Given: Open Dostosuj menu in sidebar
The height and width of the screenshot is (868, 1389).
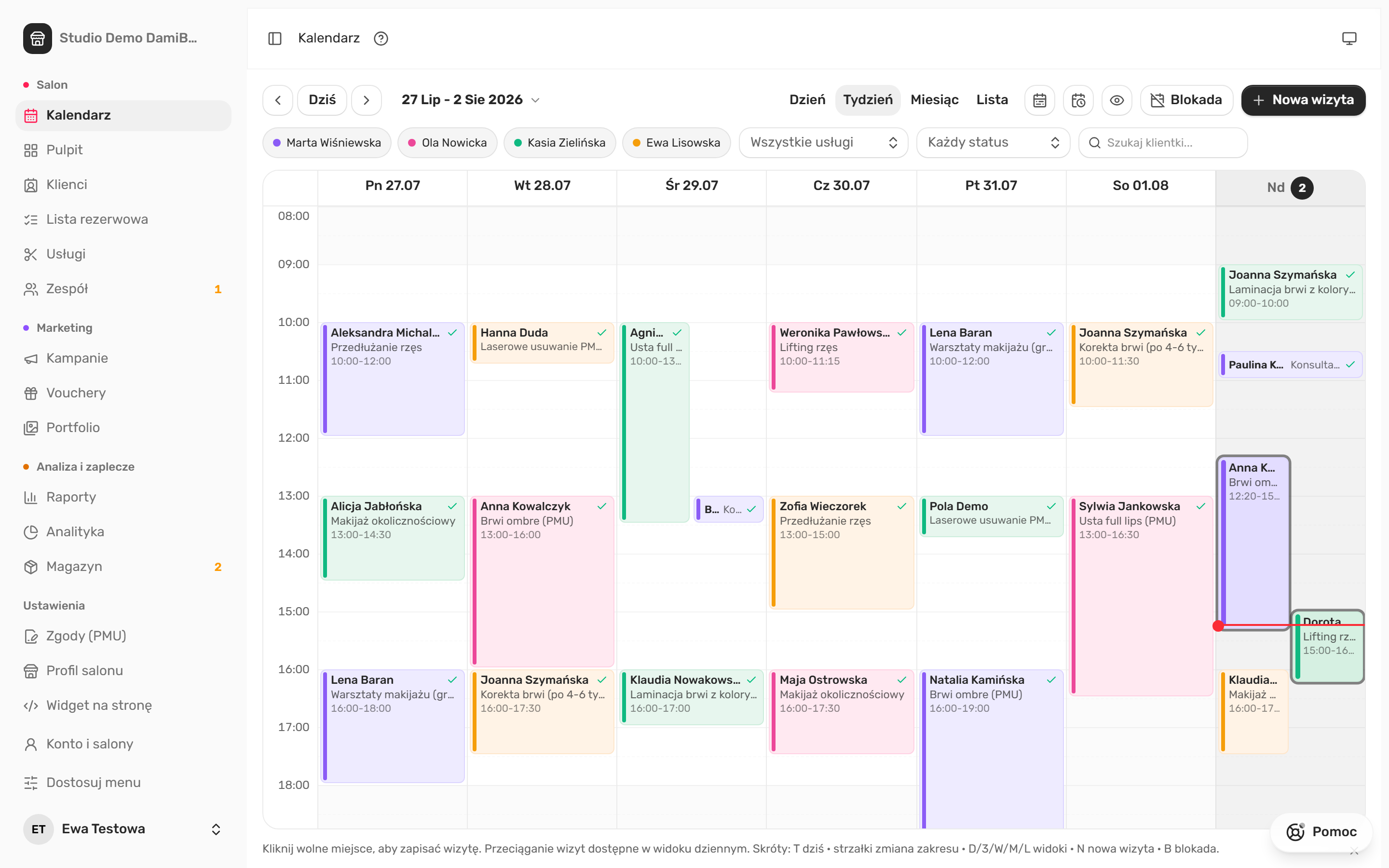Looking at the screenshot, I should [123, 783].
